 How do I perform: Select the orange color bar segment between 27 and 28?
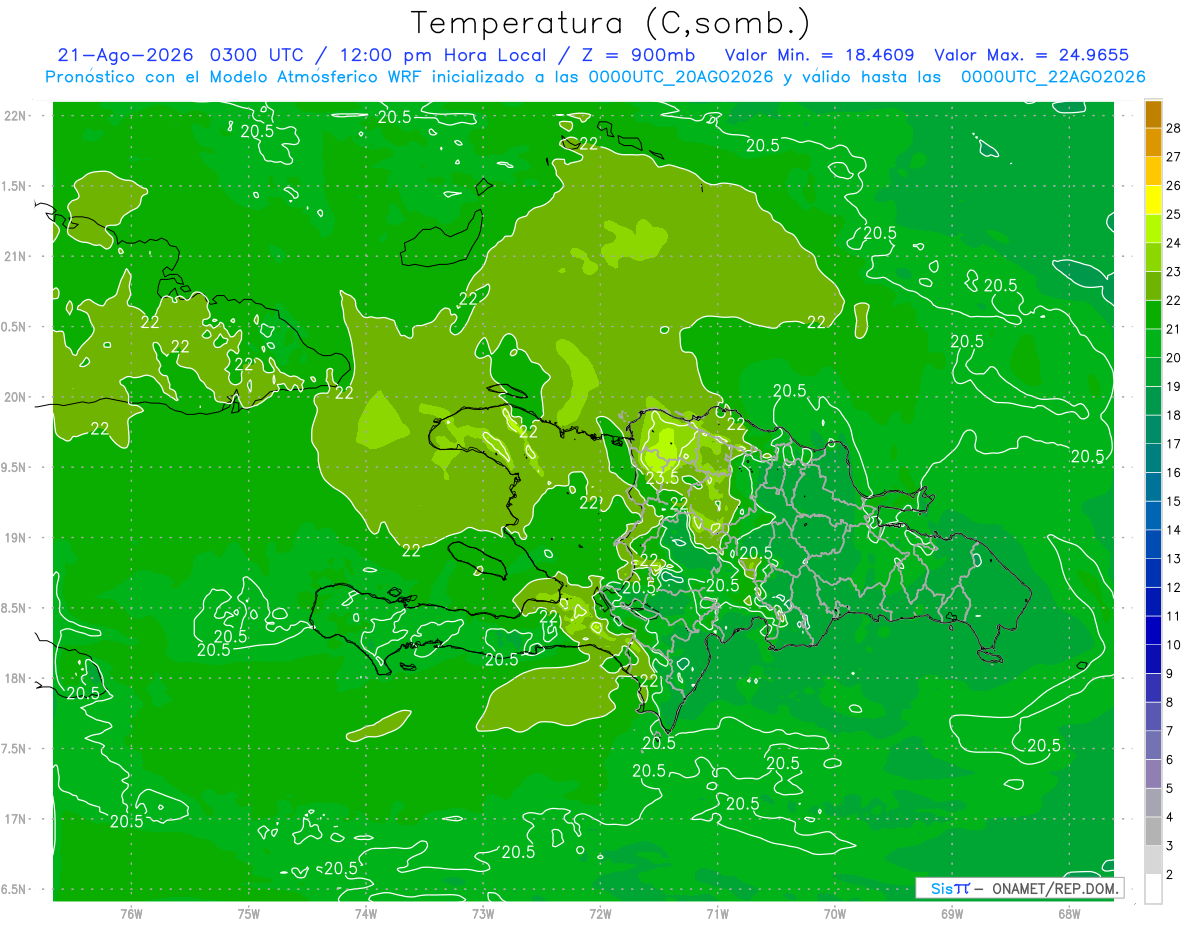coord(1153,142)
